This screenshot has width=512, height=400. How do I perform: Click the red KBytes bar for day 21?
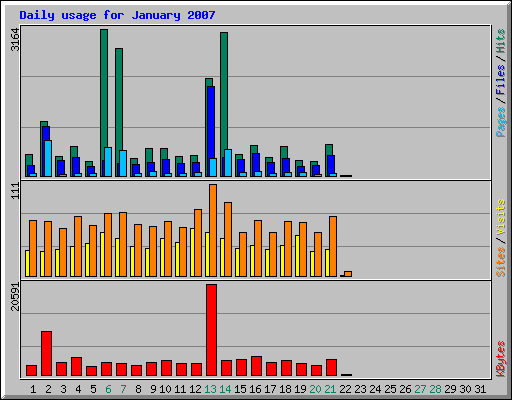[331, 367]
